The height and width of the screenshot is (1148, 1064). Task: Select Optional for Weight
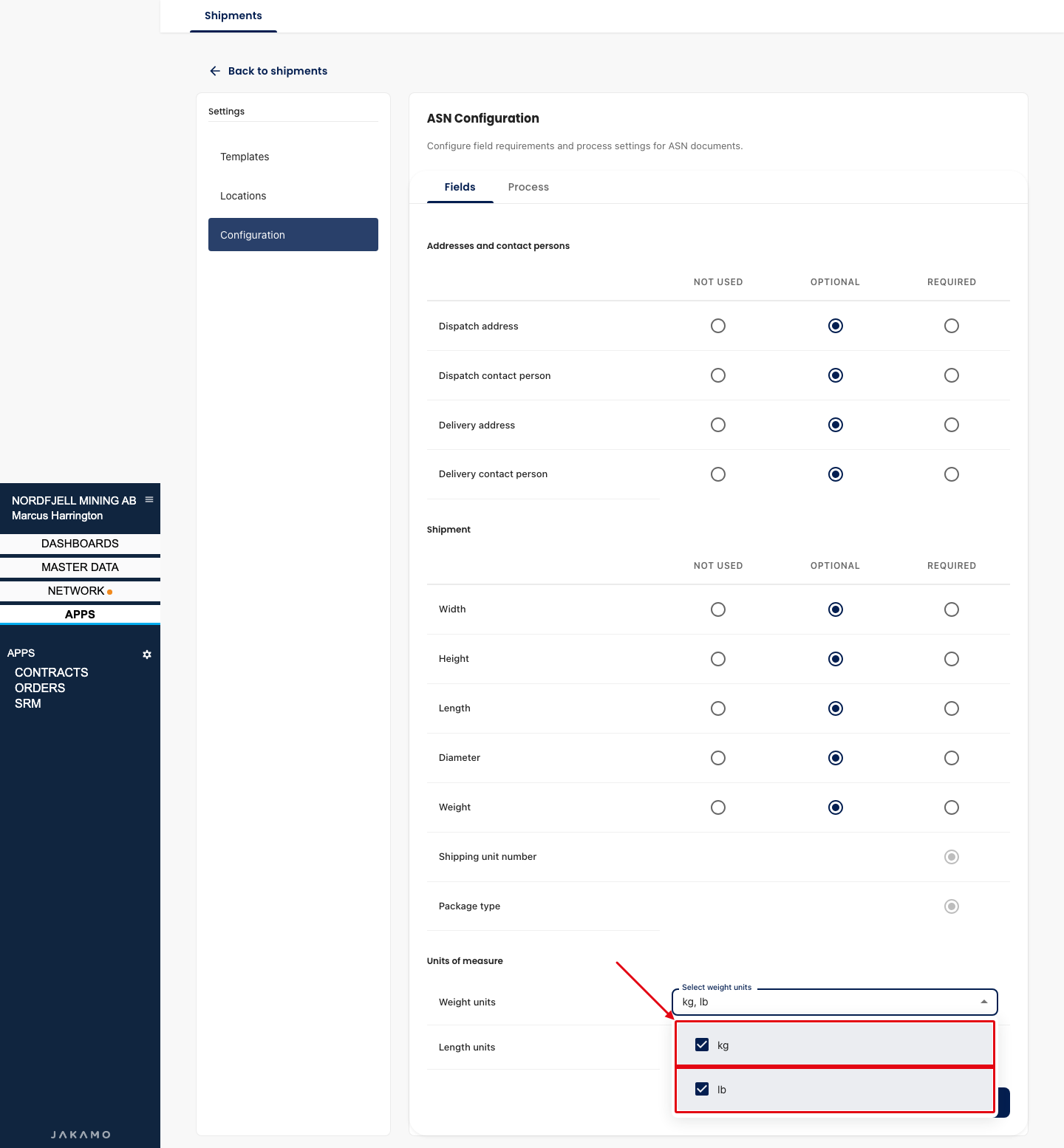[836, 807]
